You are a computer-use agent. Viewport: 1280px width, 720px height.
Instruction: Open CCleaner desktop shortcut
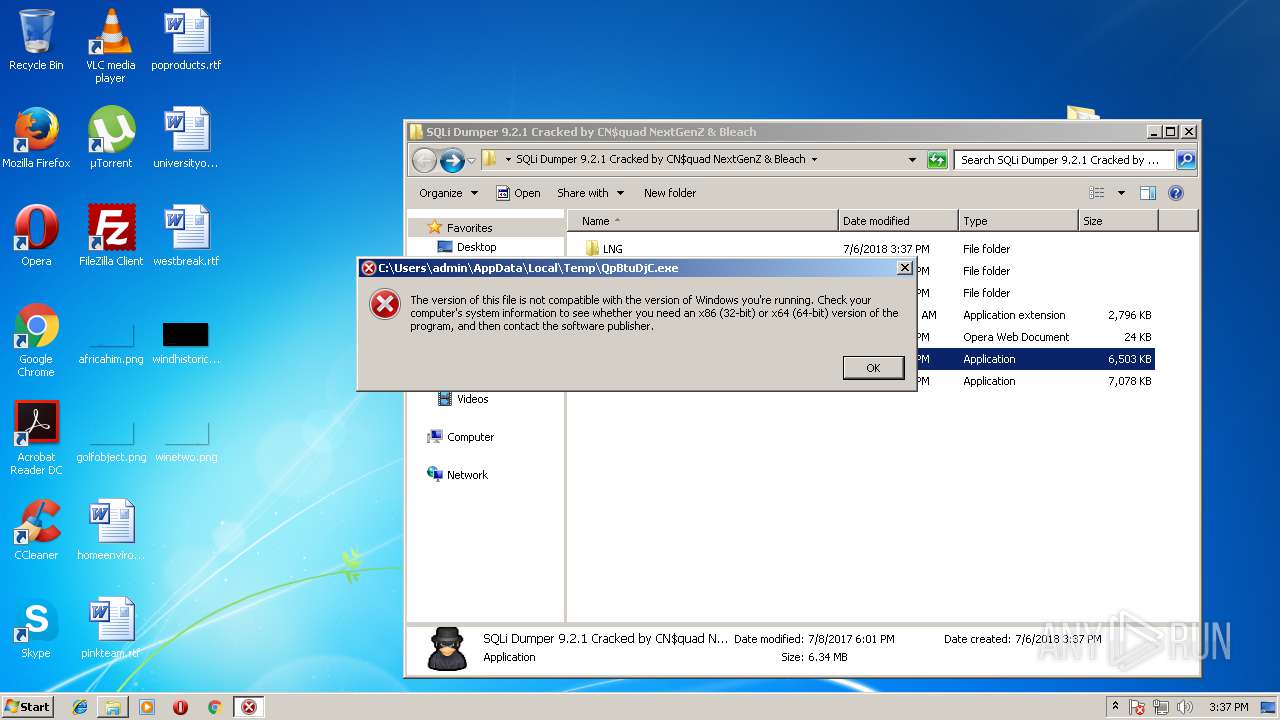pyautogui.click(x=36, y=530)
